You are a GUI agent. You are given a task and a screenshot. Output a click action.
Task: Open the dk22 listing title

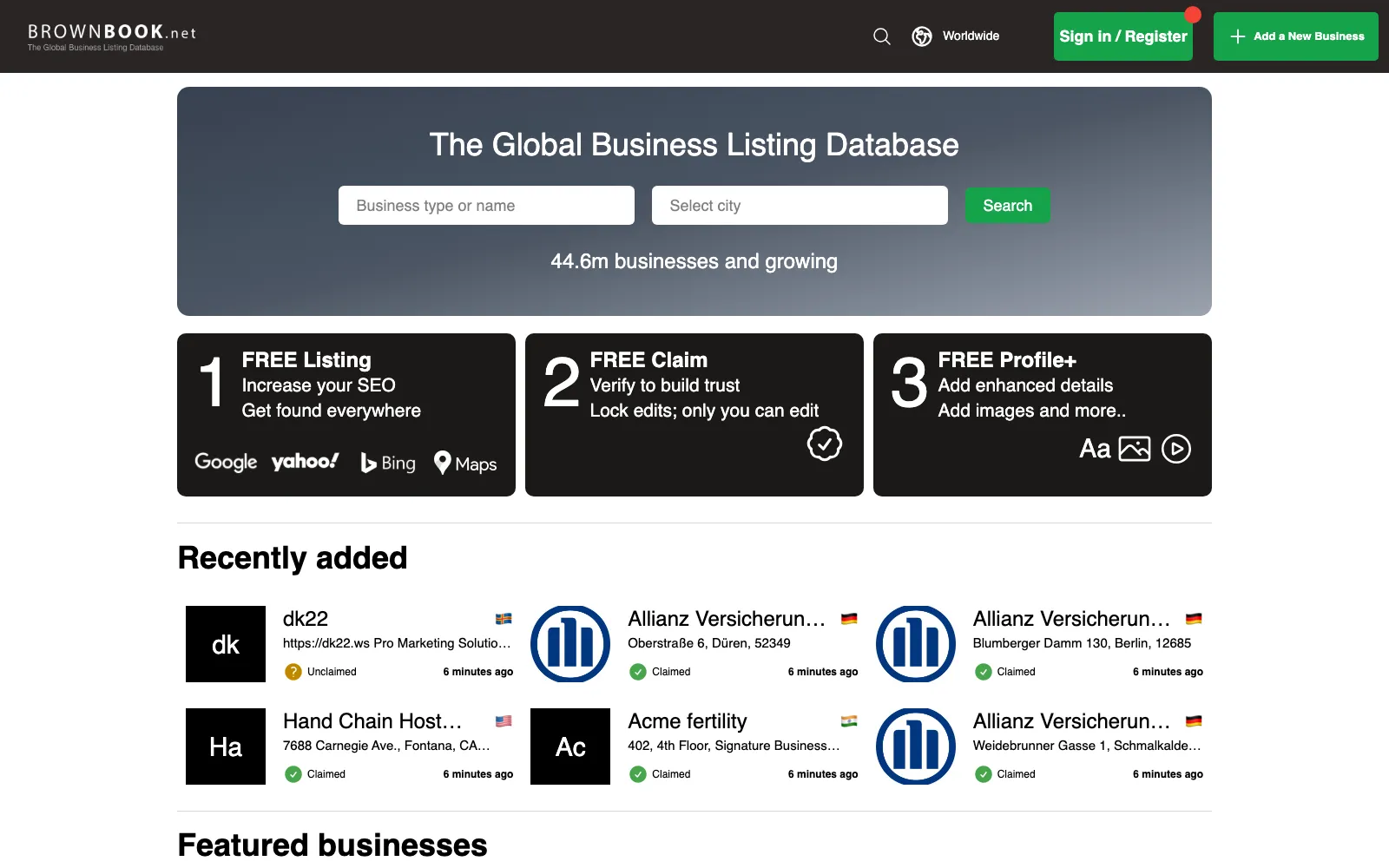[306, 619]
